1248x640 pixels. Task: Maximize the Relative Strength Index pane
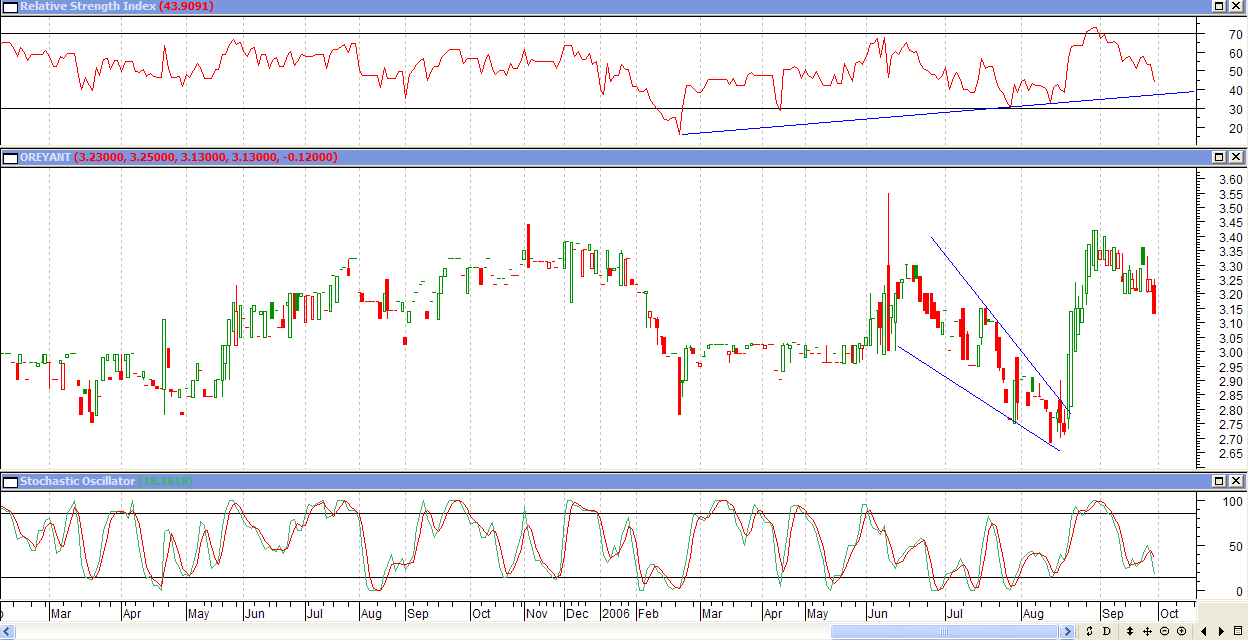click(1219, 6)
